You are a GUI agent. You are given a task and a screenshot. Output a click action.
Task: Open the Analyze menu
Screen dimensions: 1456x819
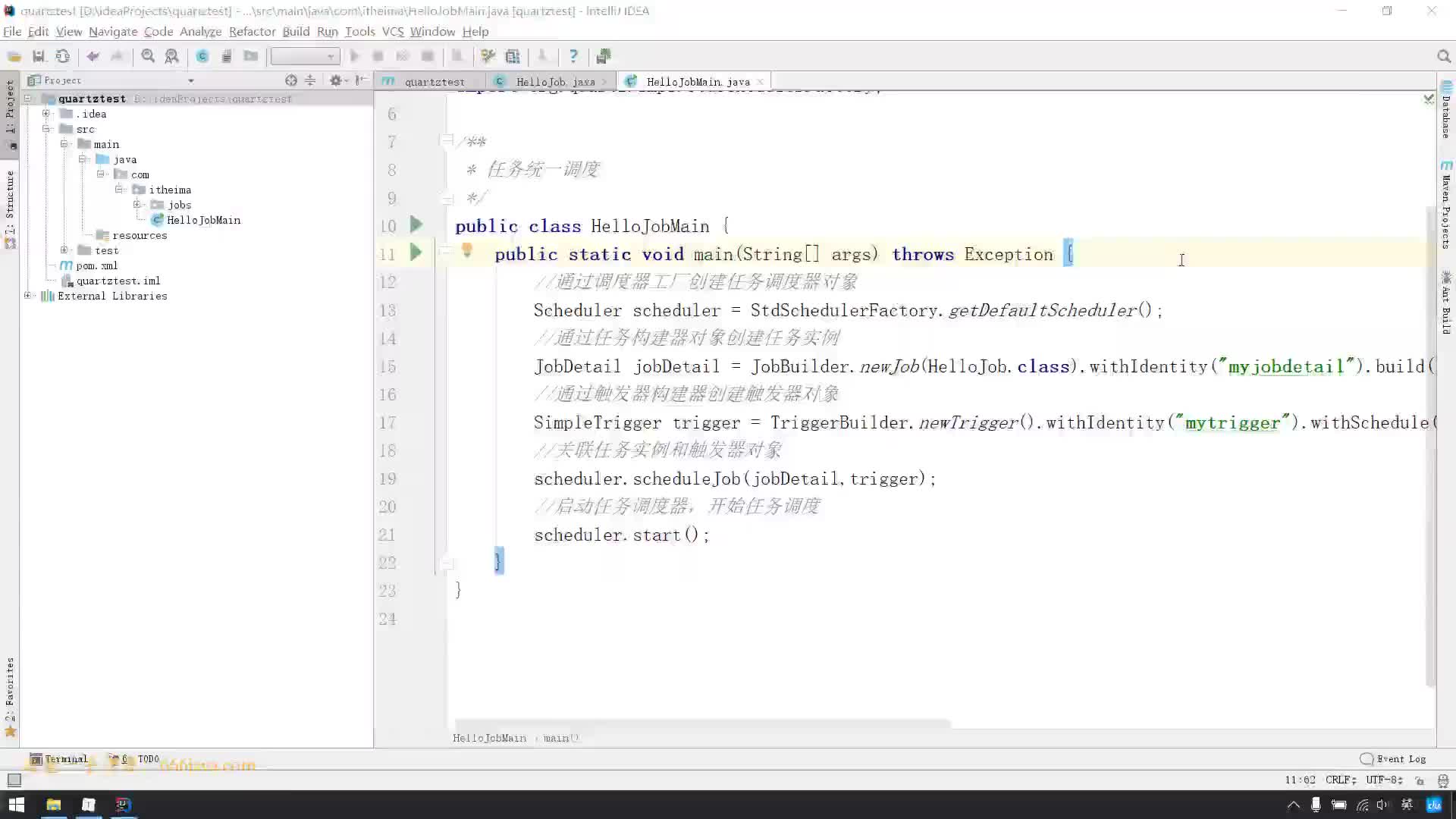[200, 31]
